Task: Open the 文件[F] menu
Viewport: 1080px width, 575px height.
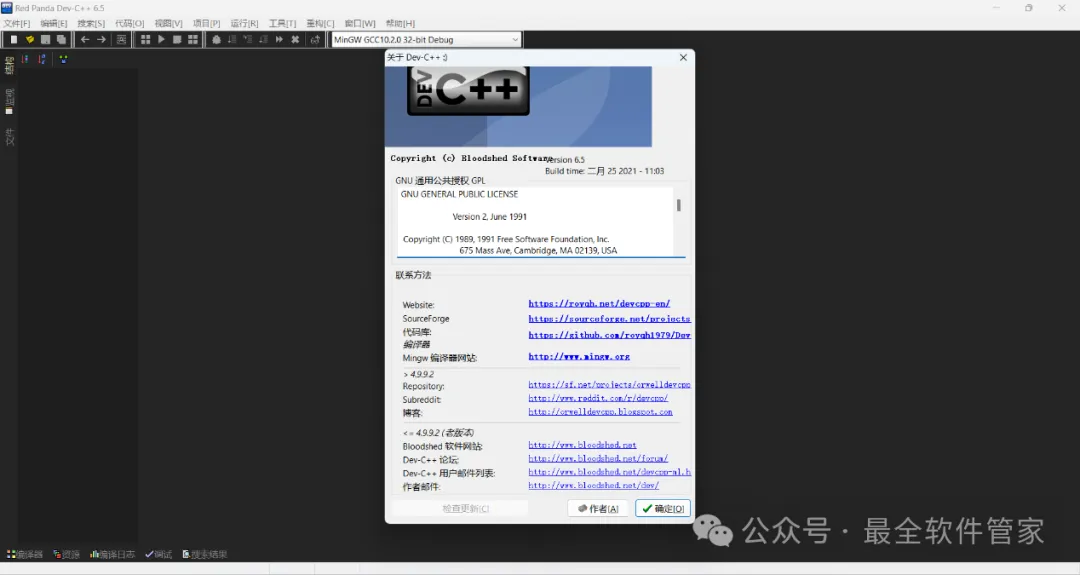Action: (17, 23)
